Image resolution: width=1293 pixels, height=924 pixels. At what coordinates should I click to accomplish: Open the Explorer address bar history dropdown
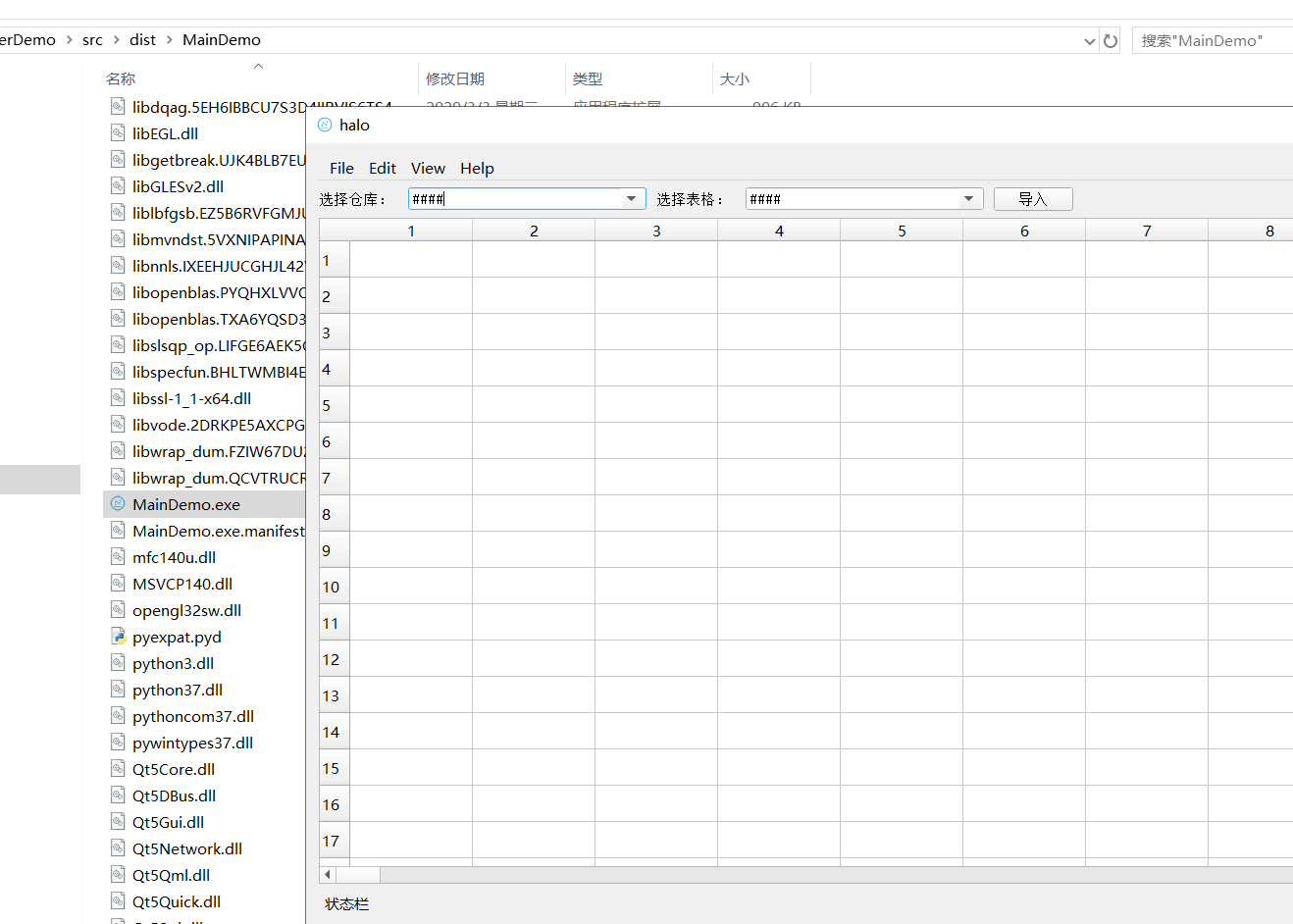[x=1089, y=41]
